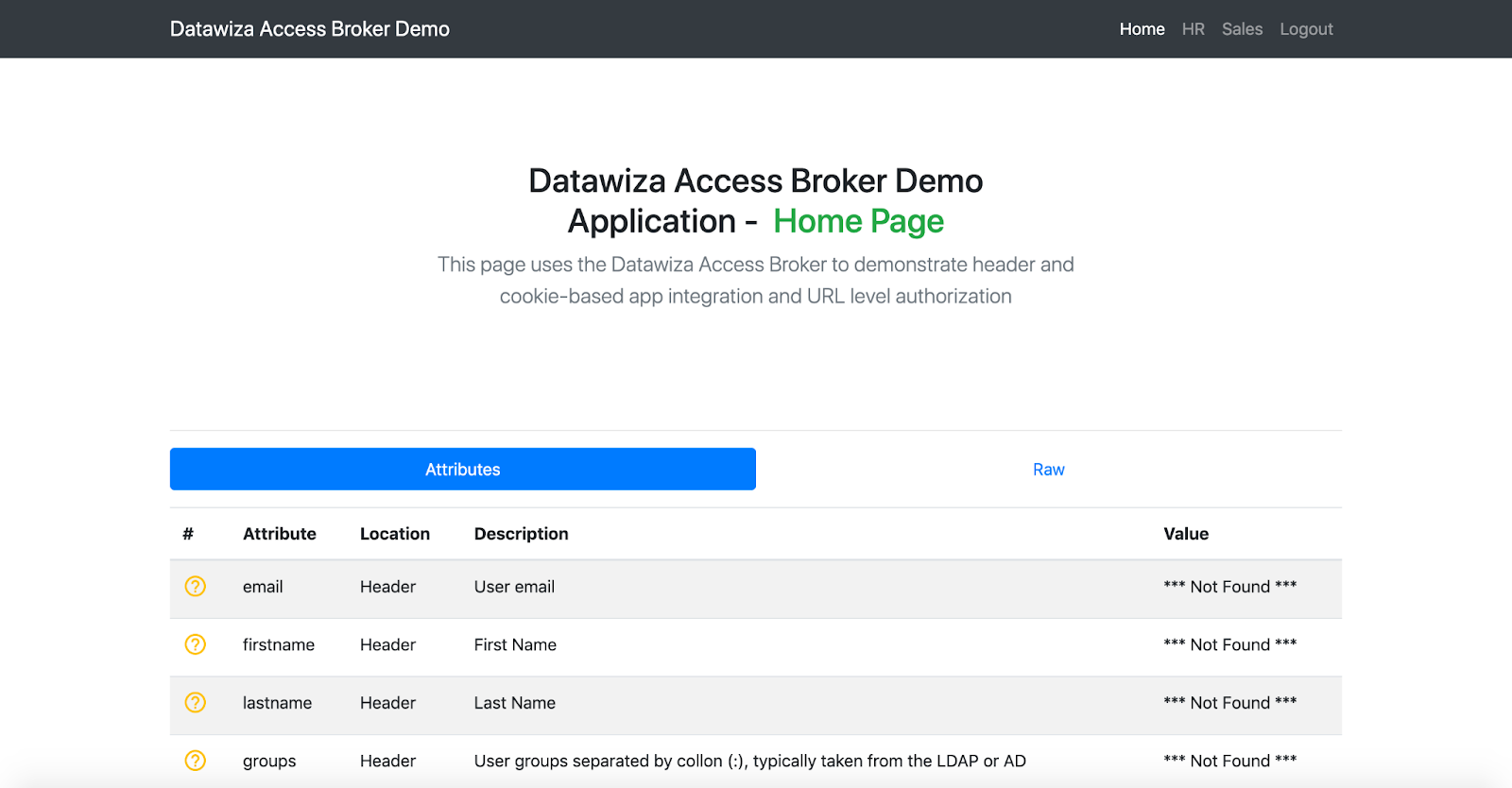This screenshot has height=788, width=1512.
Task: Click the question mark icon beside groups
Action: 195,761
